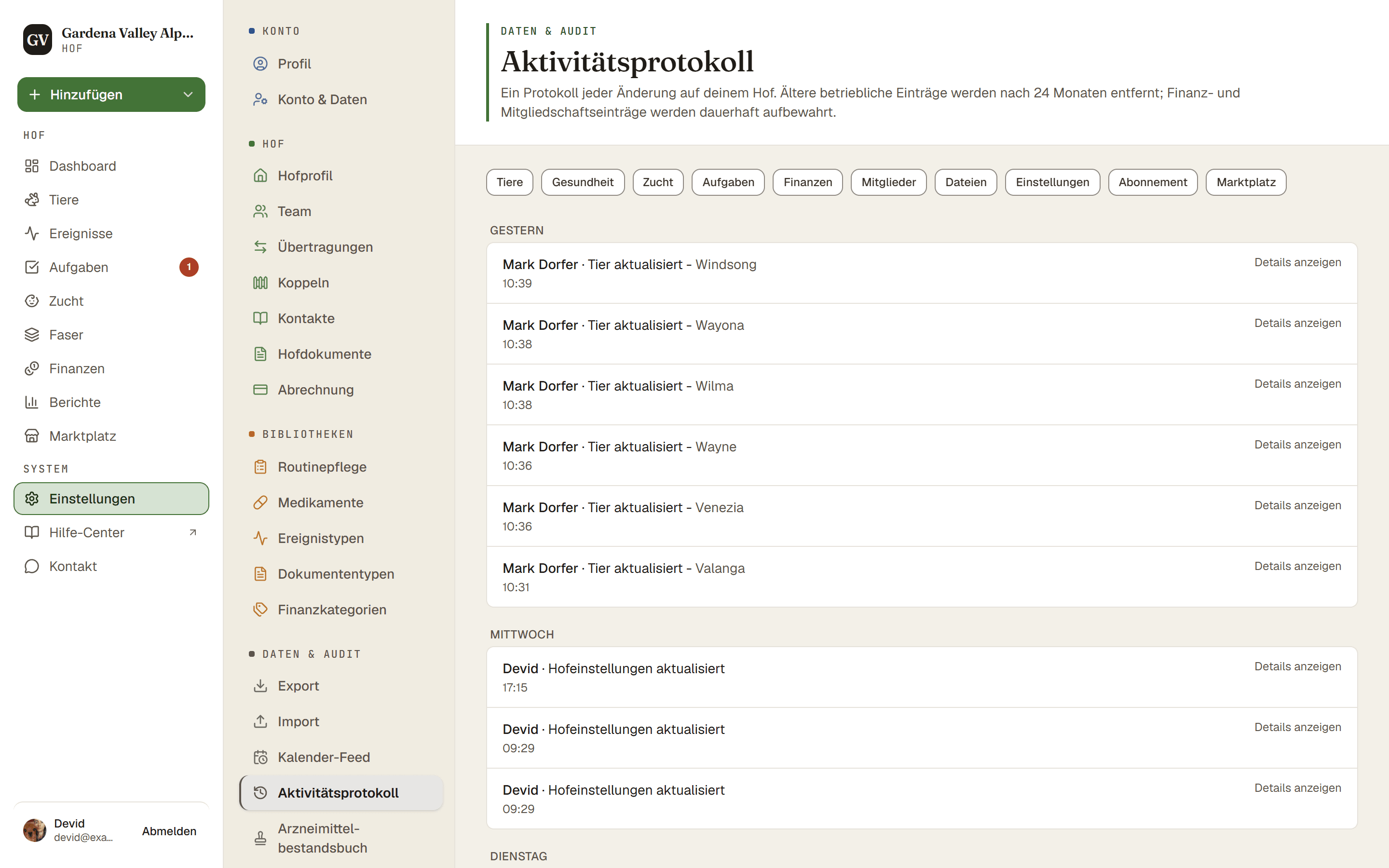Open the Kontakte menu item

point(341,319)
